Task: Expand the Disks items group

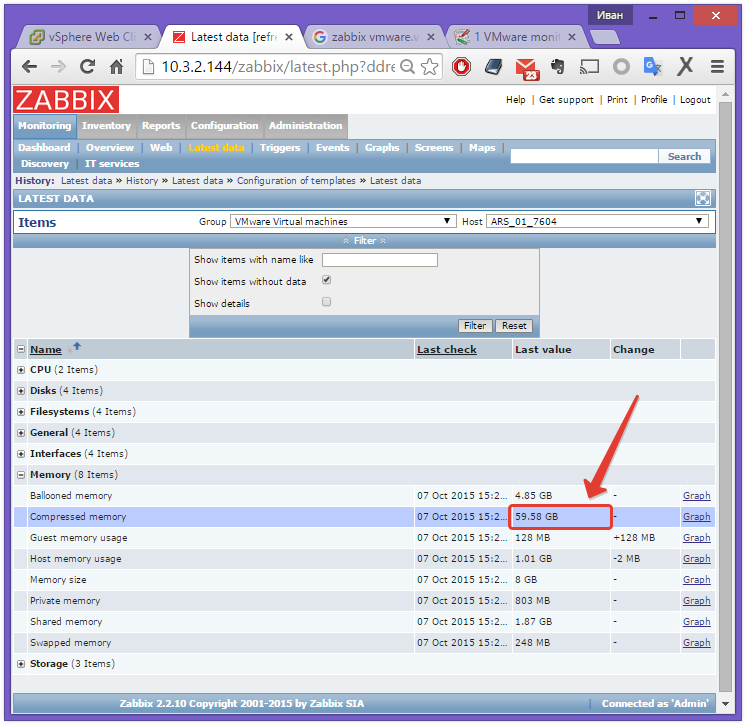Action: (21, 391)
